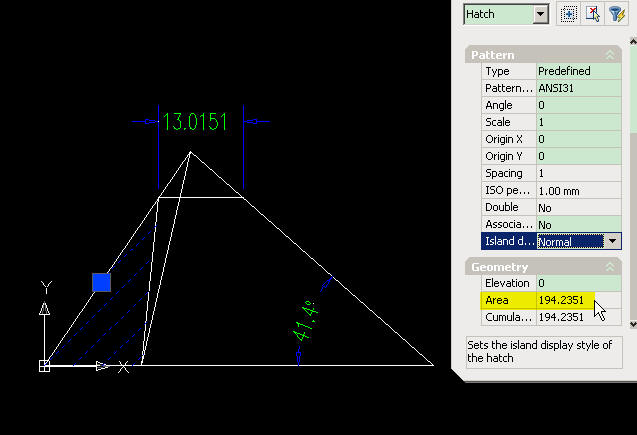Collapse the Geometry section
The height and width of the screenshot is (435, 637).
click(610, 267)
